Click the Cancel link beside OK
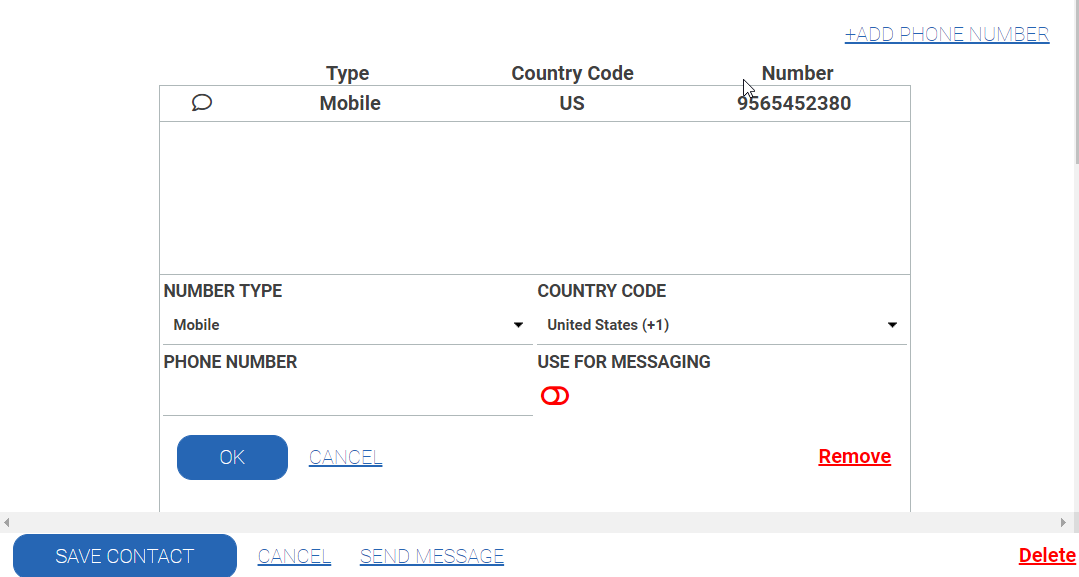The height and width of the screenshot is (577, 1079). pyautogui.click(x=345, y=458)
